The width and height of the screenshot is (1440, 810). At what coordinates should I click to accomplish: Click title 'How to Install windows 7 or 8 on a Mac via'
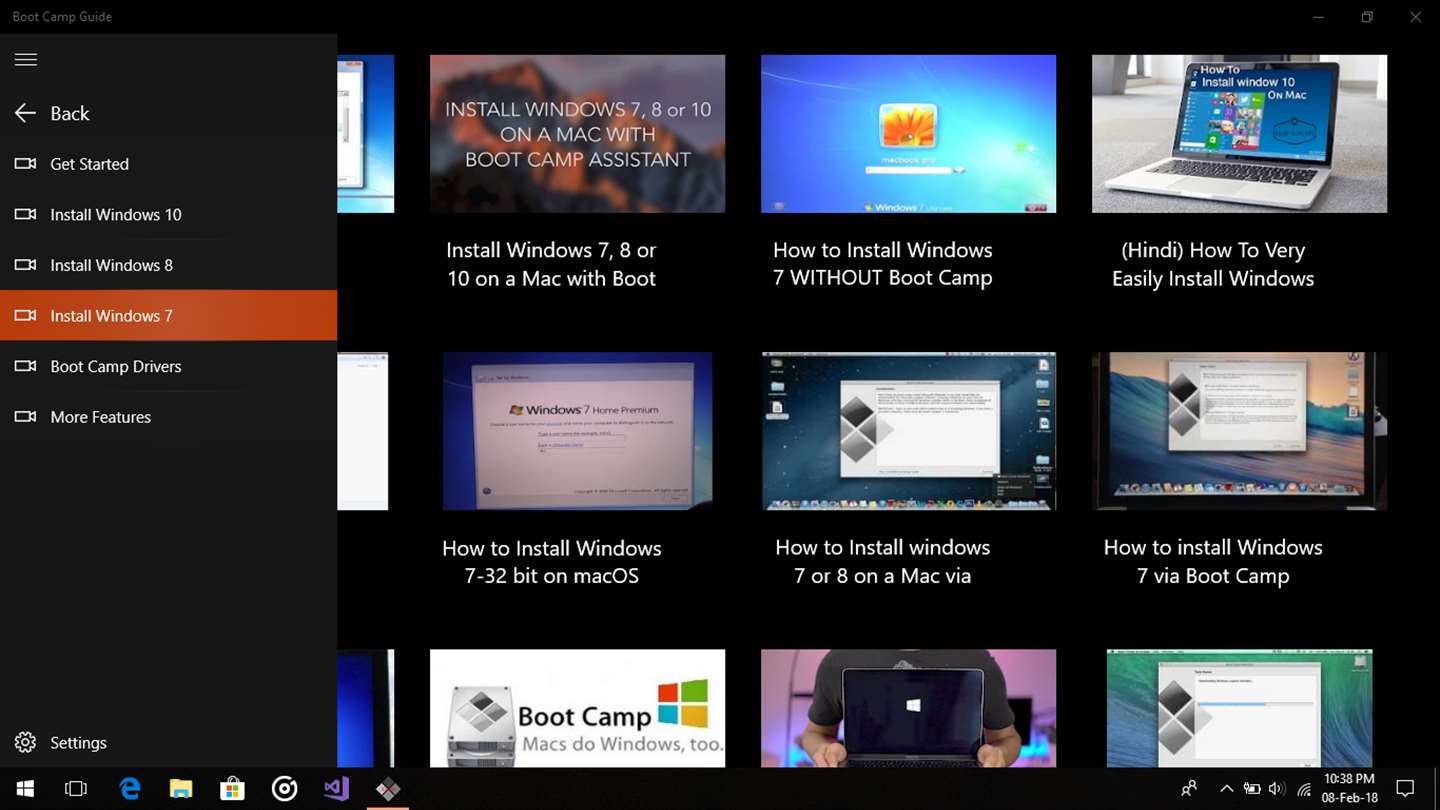click(883, 562)
